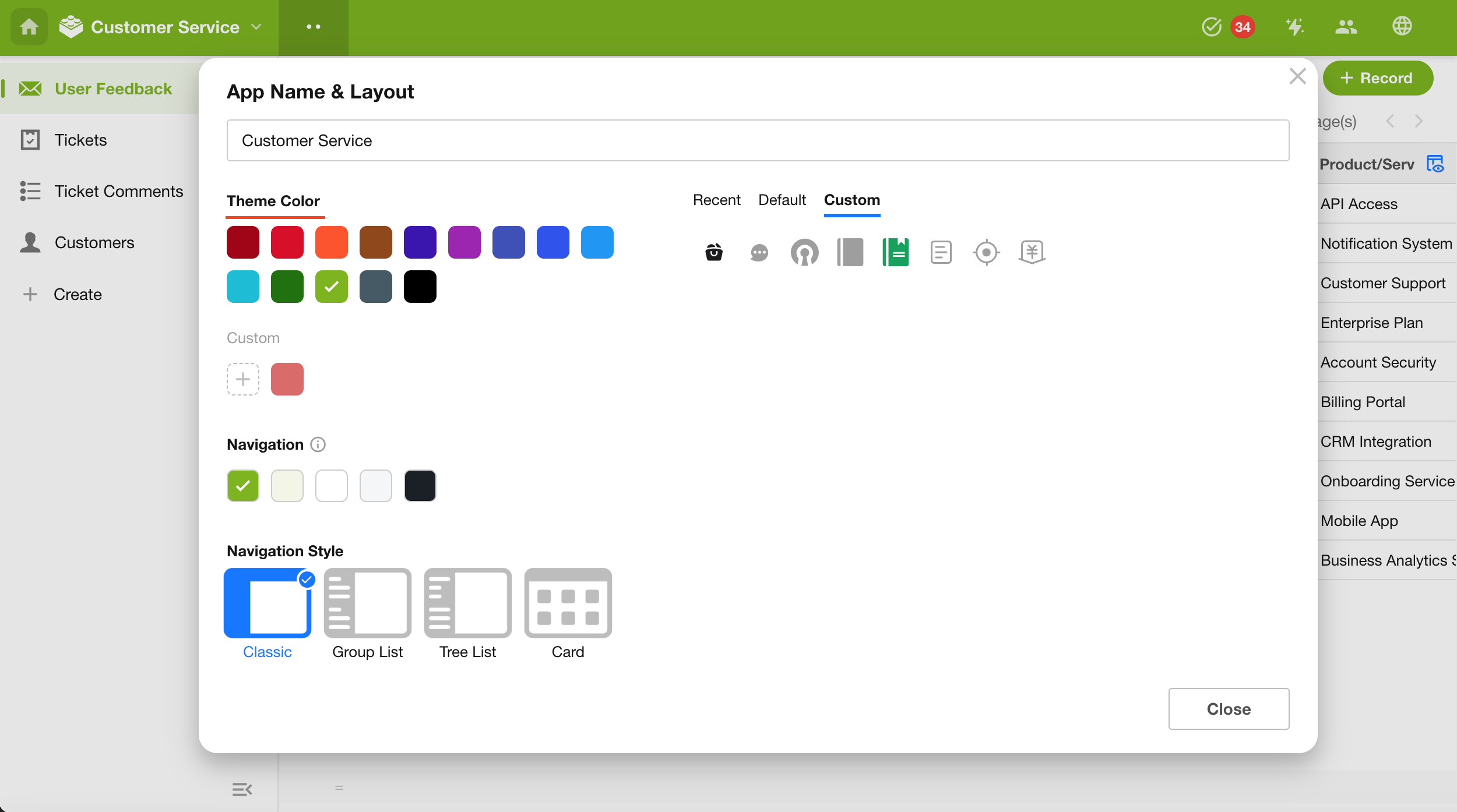Choose the crosshair target app icon

click(986, 252)
